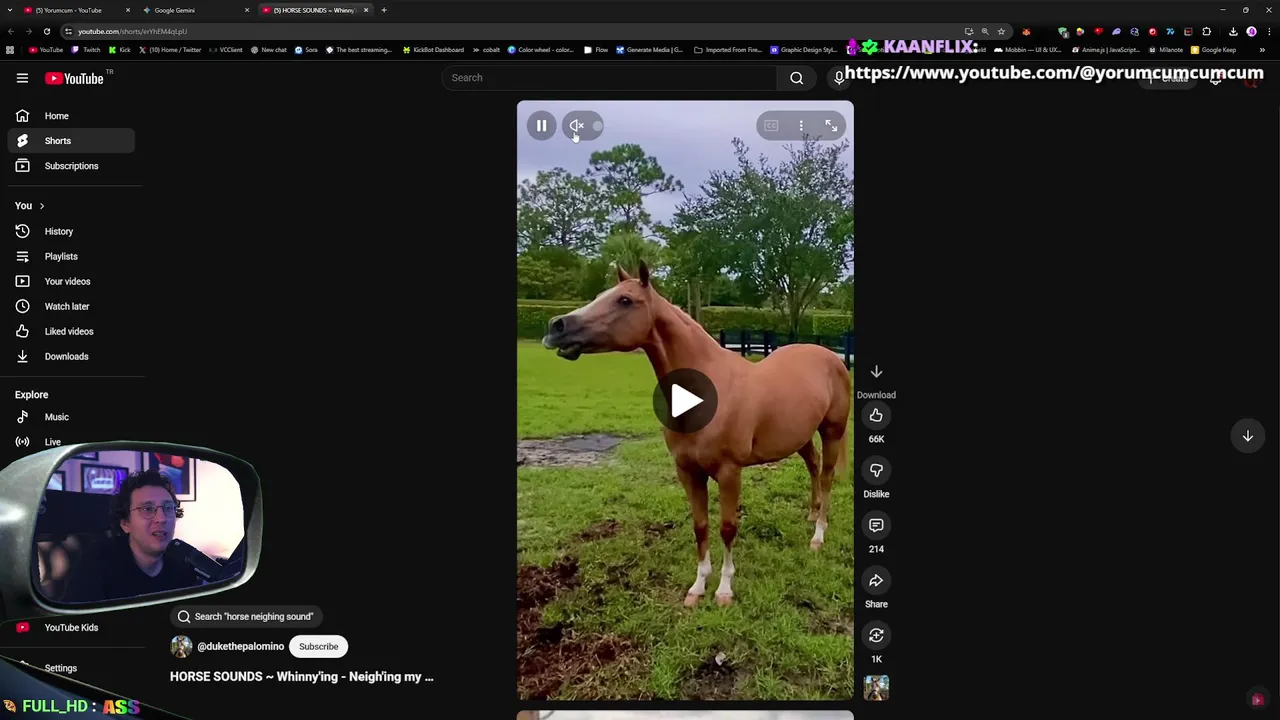This screenshot has width=1280, height=720.
Task: Open the Extensions puzzle icon
Action: (1206, 31)
